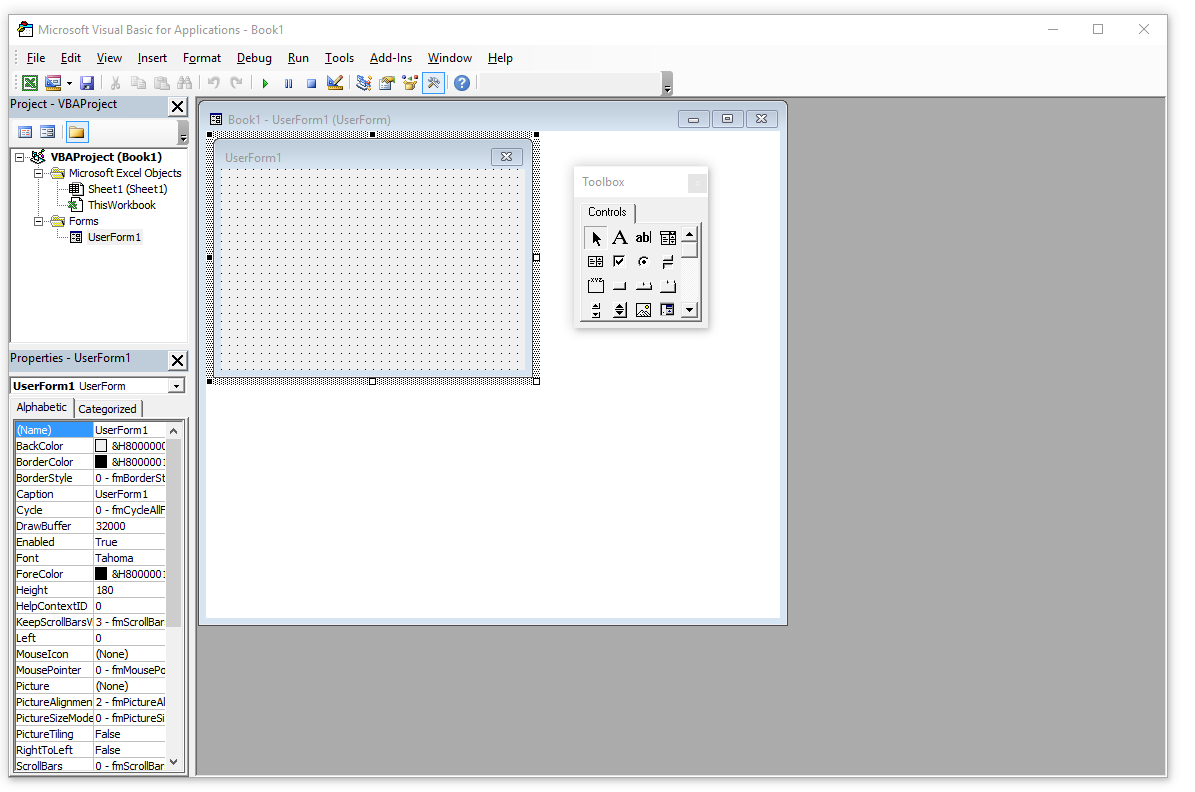Open Visual Basic Help question icon
This screenshot has width=1195, height=792.
click(462, 83)
